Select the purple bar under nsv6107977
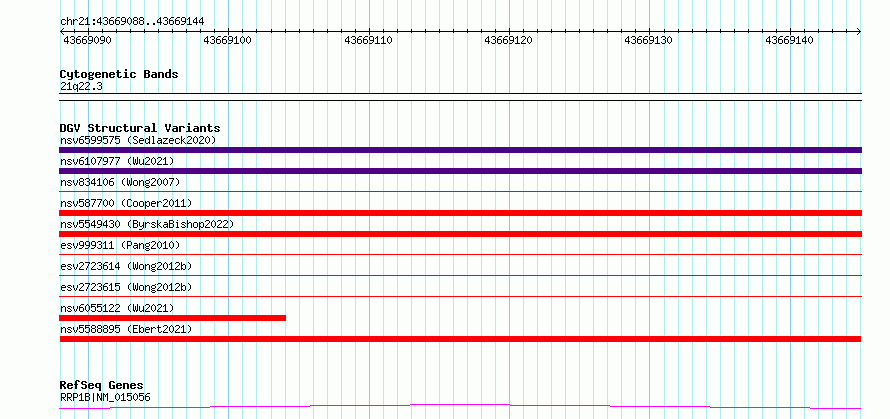 pyautogui.click(x=460, y=171)
